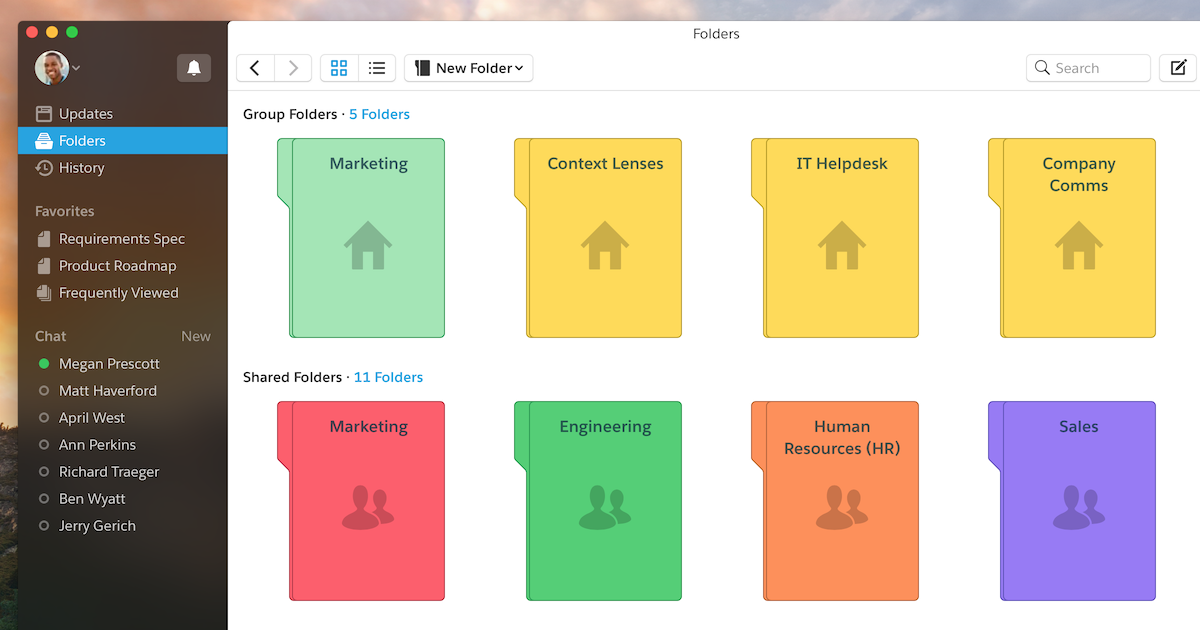The width and height of the screenshot is (1200, 630).
Task: Expand the New Folder dropdown
Action: [x=469, y=68]
